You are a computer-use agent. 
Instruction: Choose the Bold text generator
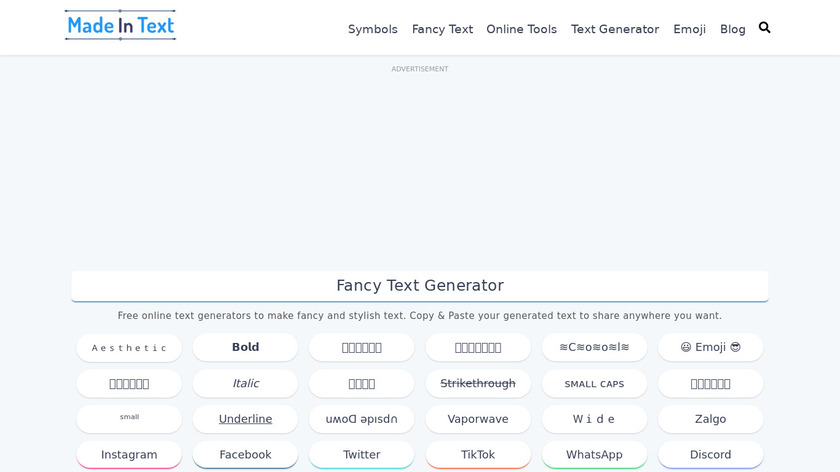(x=245, y=347)
